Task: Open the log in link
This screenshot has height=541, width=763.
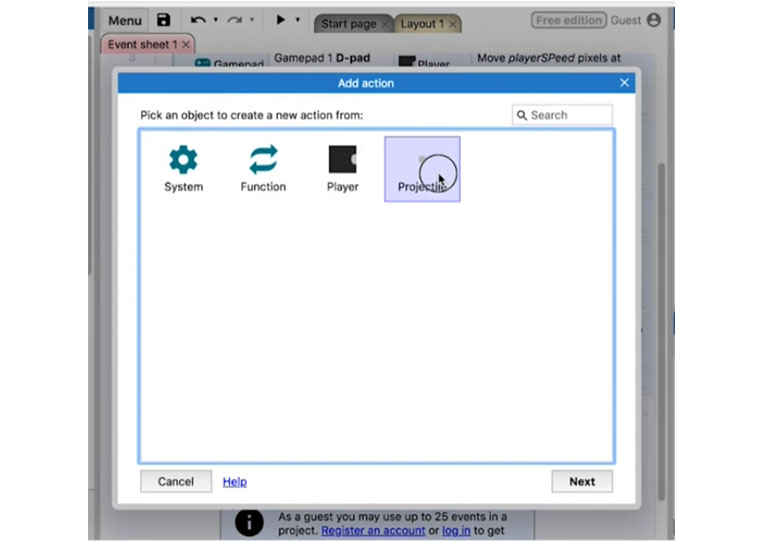Action: click(x=456, y=530)
